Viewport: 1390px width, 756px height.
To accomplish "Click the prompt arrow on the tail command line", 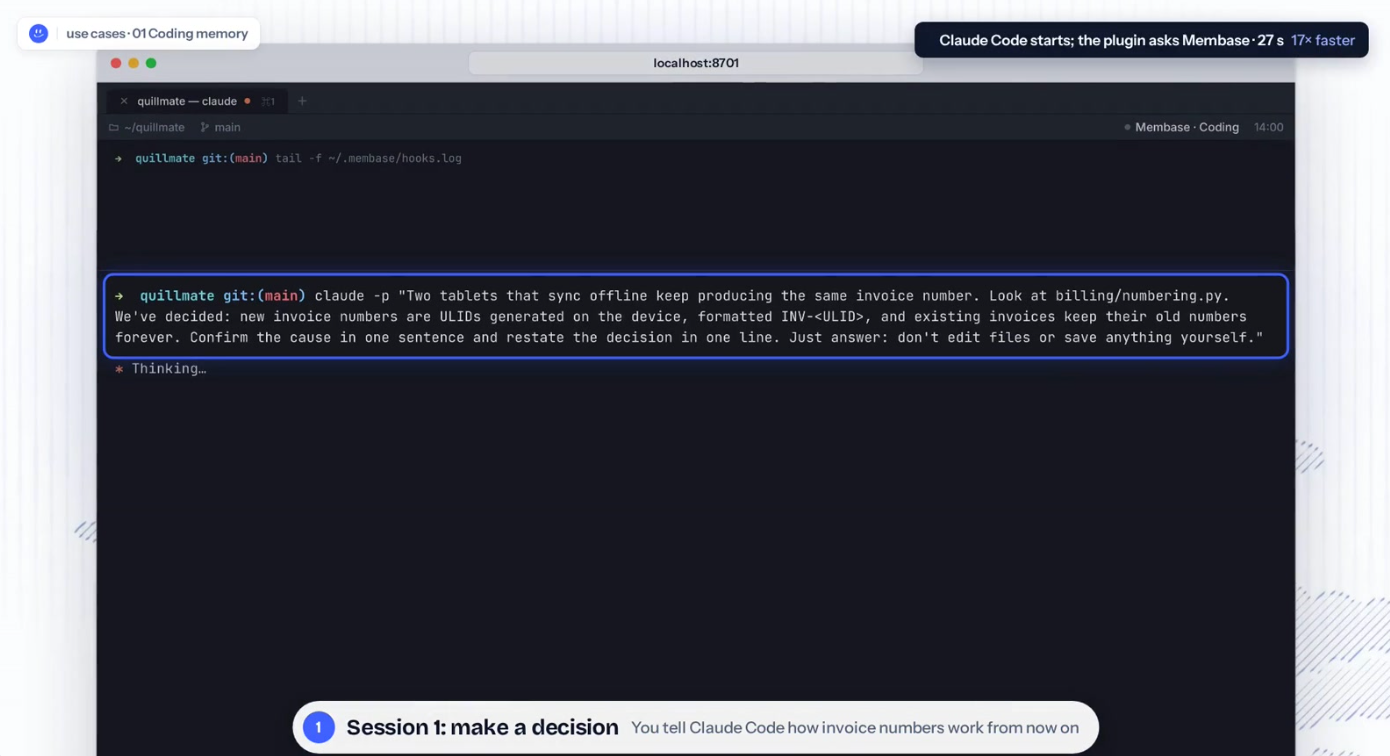I will click(118, 158).
